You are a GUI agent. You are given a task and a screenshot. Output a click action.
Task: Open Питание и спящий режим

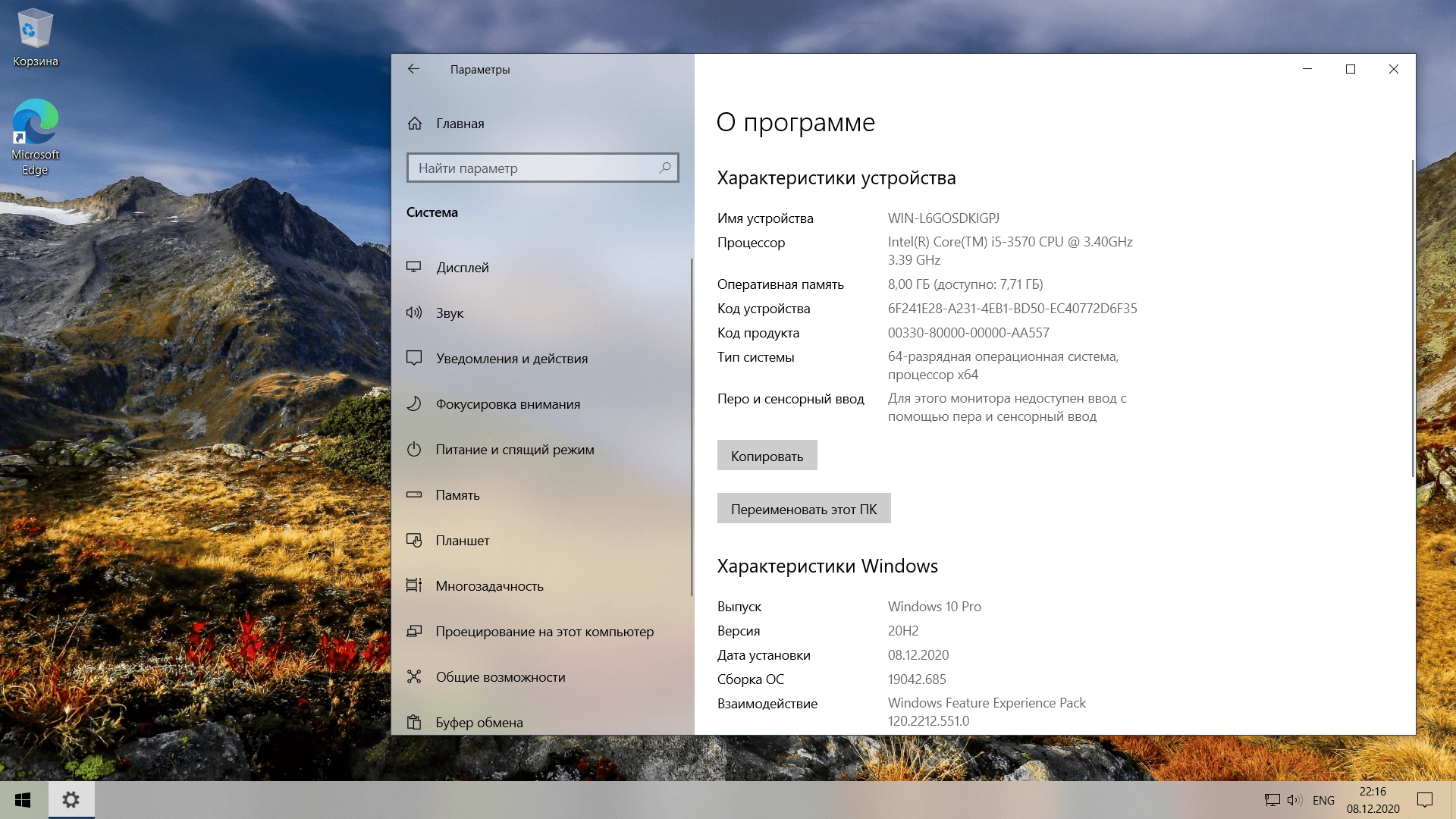click(541, 449)
